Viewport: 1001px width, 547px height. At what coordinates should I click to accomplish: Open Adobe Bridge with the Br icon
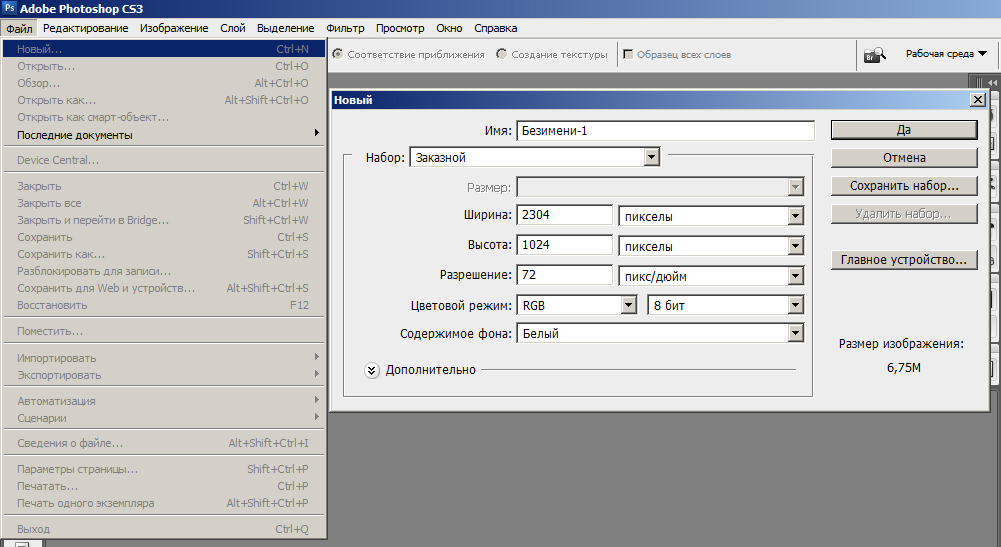click(875, 55)
